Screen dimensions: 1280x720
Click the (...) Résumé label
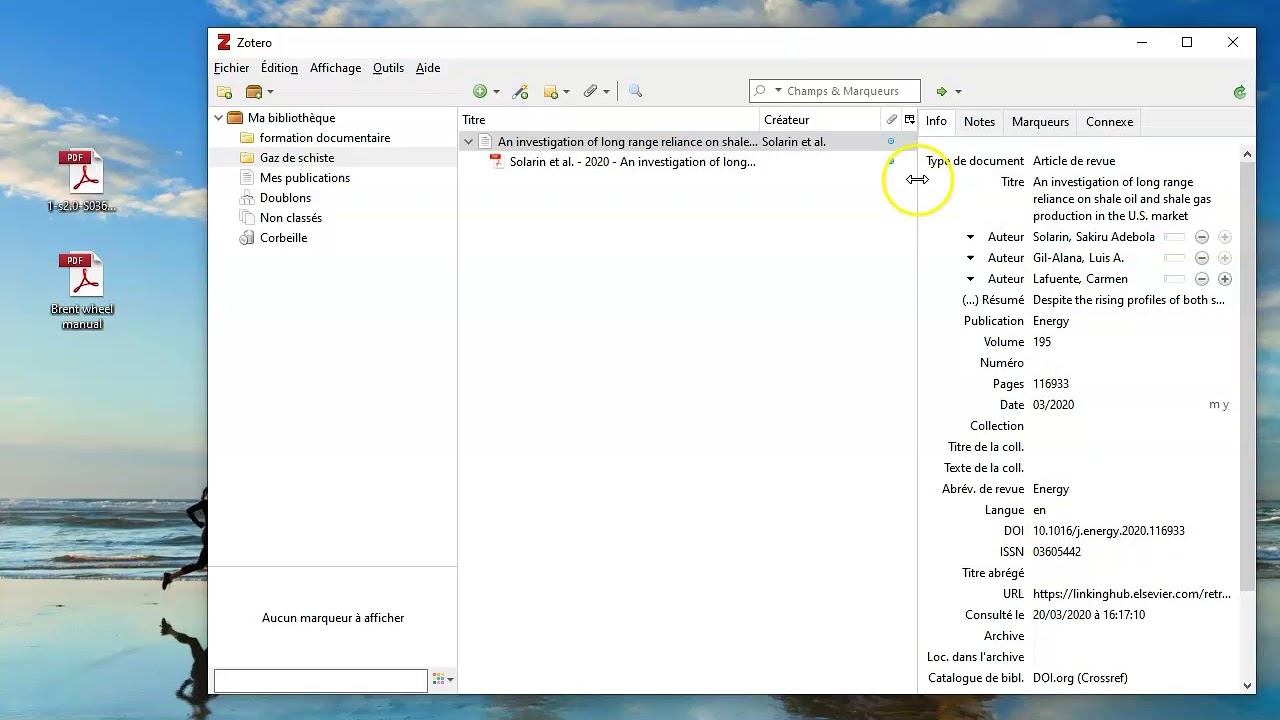pyautogui.click(x=993, y=300)
